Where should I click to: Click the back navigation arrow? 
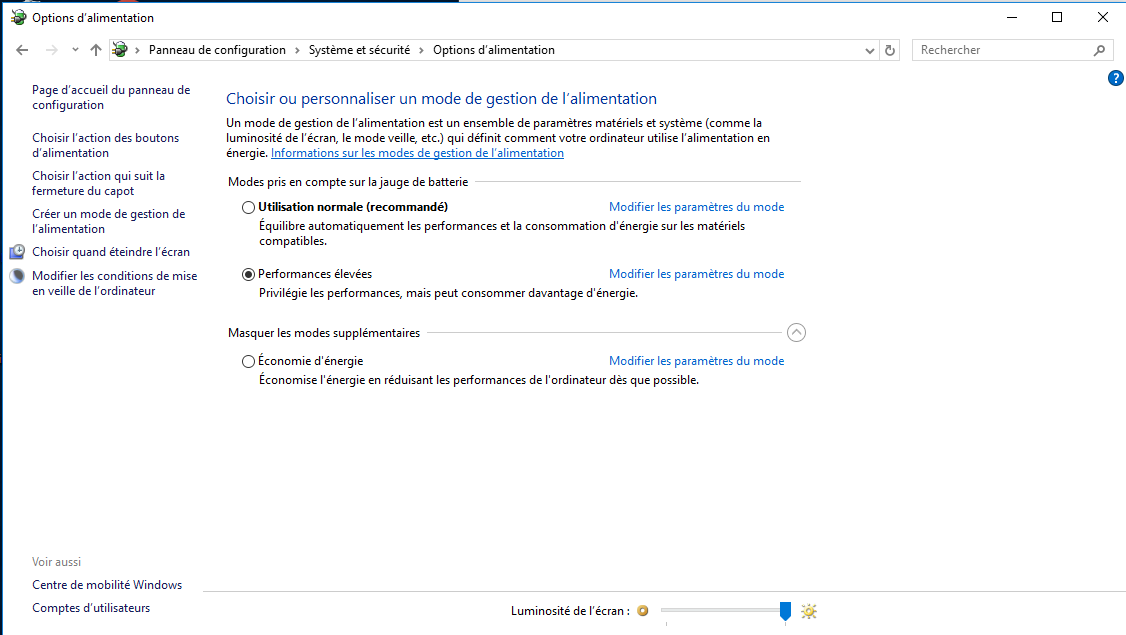[22, 50]
